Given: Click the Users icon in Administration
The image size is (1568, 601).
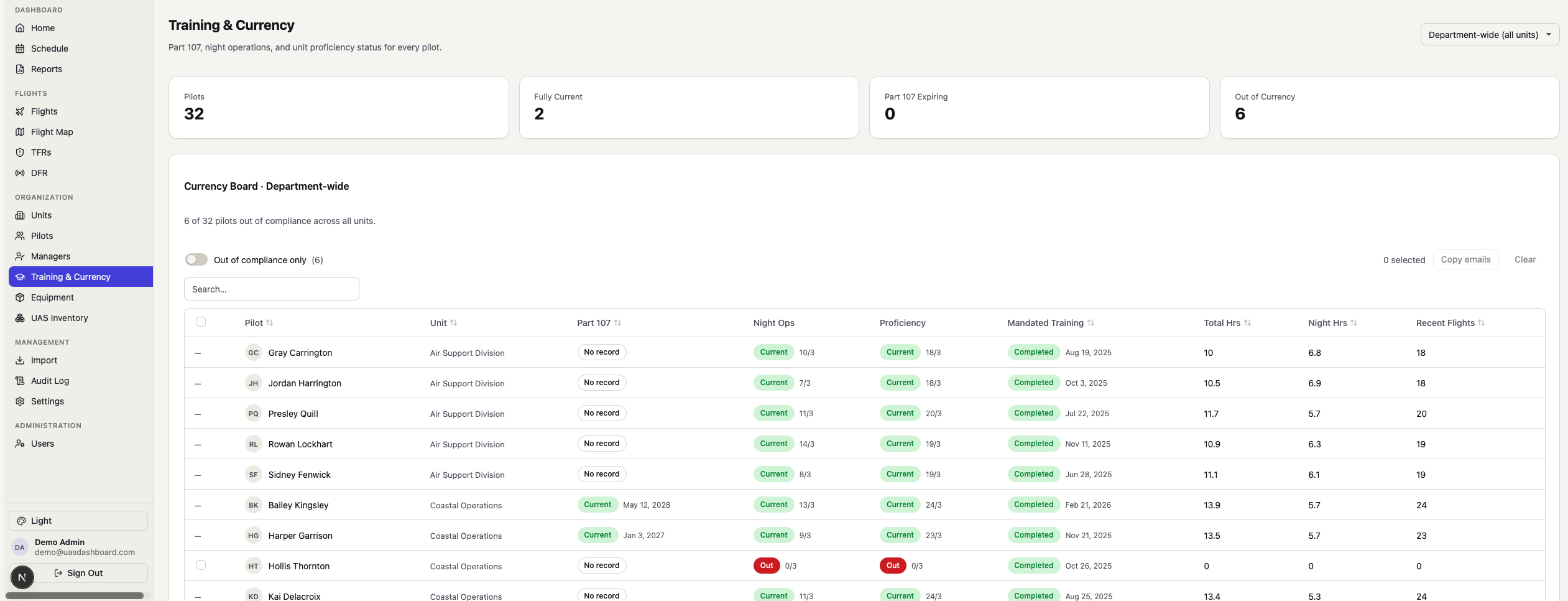Looking at the screenshot, I should click(x=20, y=444).
